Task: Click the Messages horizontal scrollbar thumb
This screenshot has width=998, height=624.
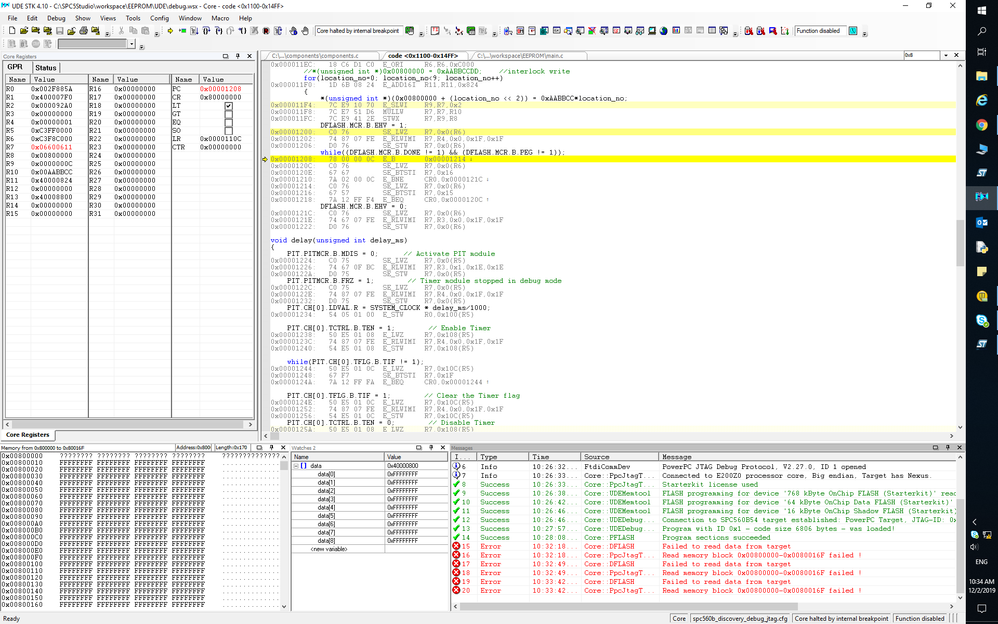Action: [628, 606]
